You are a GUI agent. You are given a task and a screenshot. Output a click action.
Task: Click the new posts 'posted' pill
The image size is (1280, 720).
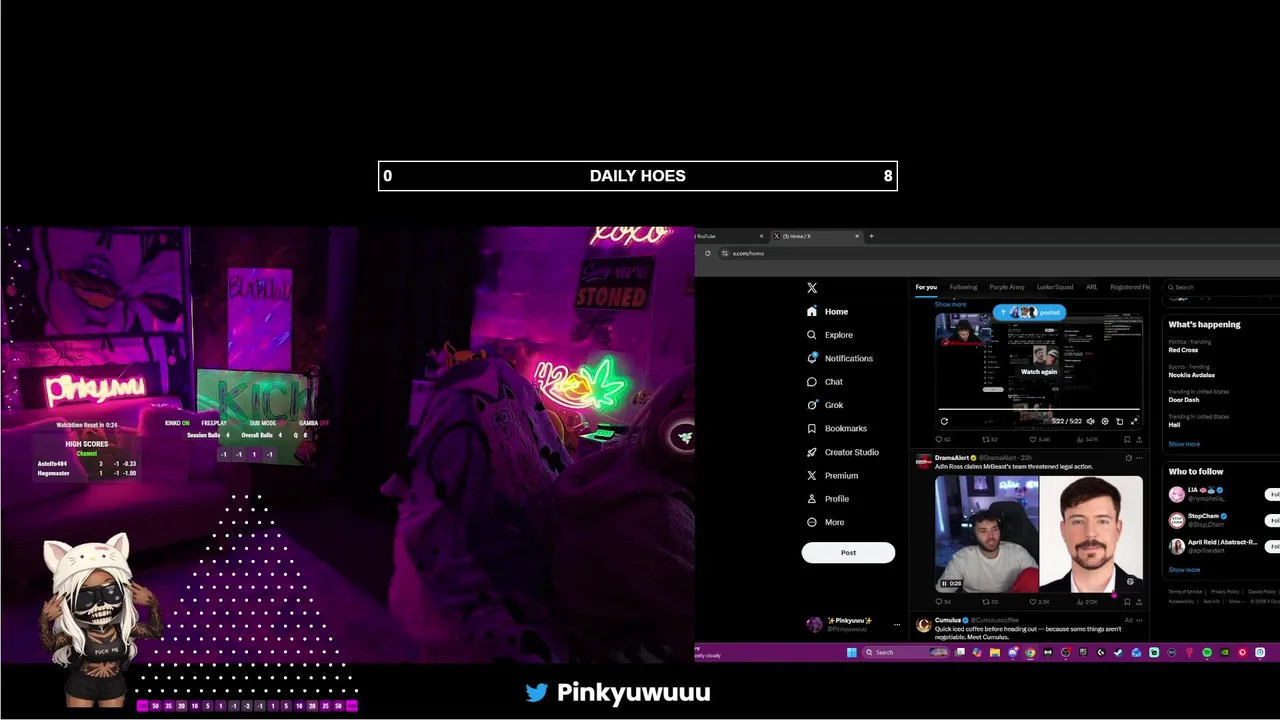pyautogui.click(x=1030, y=312)
